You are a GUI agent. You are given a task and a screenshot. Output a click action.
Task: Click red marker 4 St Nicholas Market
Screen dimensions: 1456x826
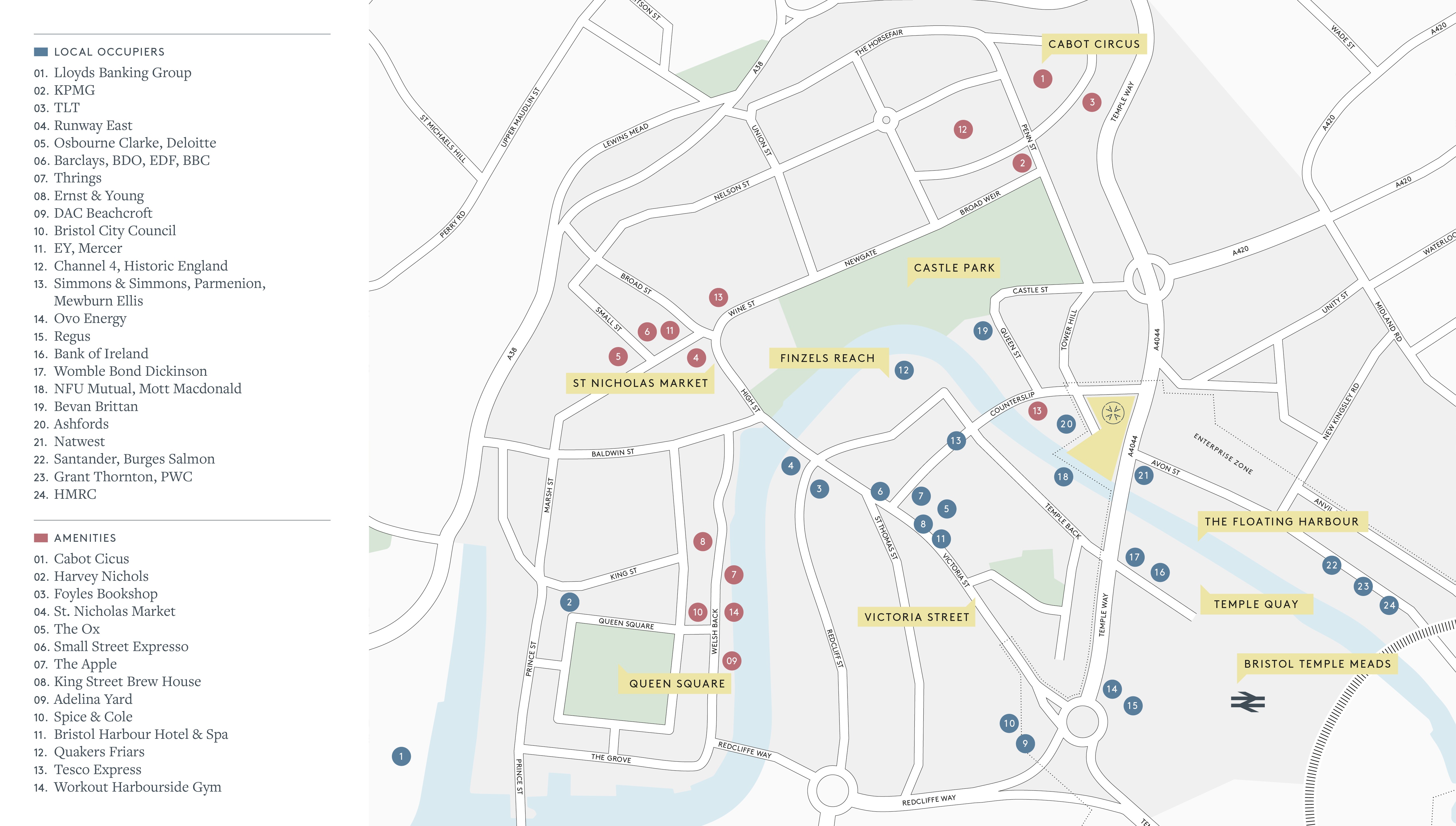[696, 358]
